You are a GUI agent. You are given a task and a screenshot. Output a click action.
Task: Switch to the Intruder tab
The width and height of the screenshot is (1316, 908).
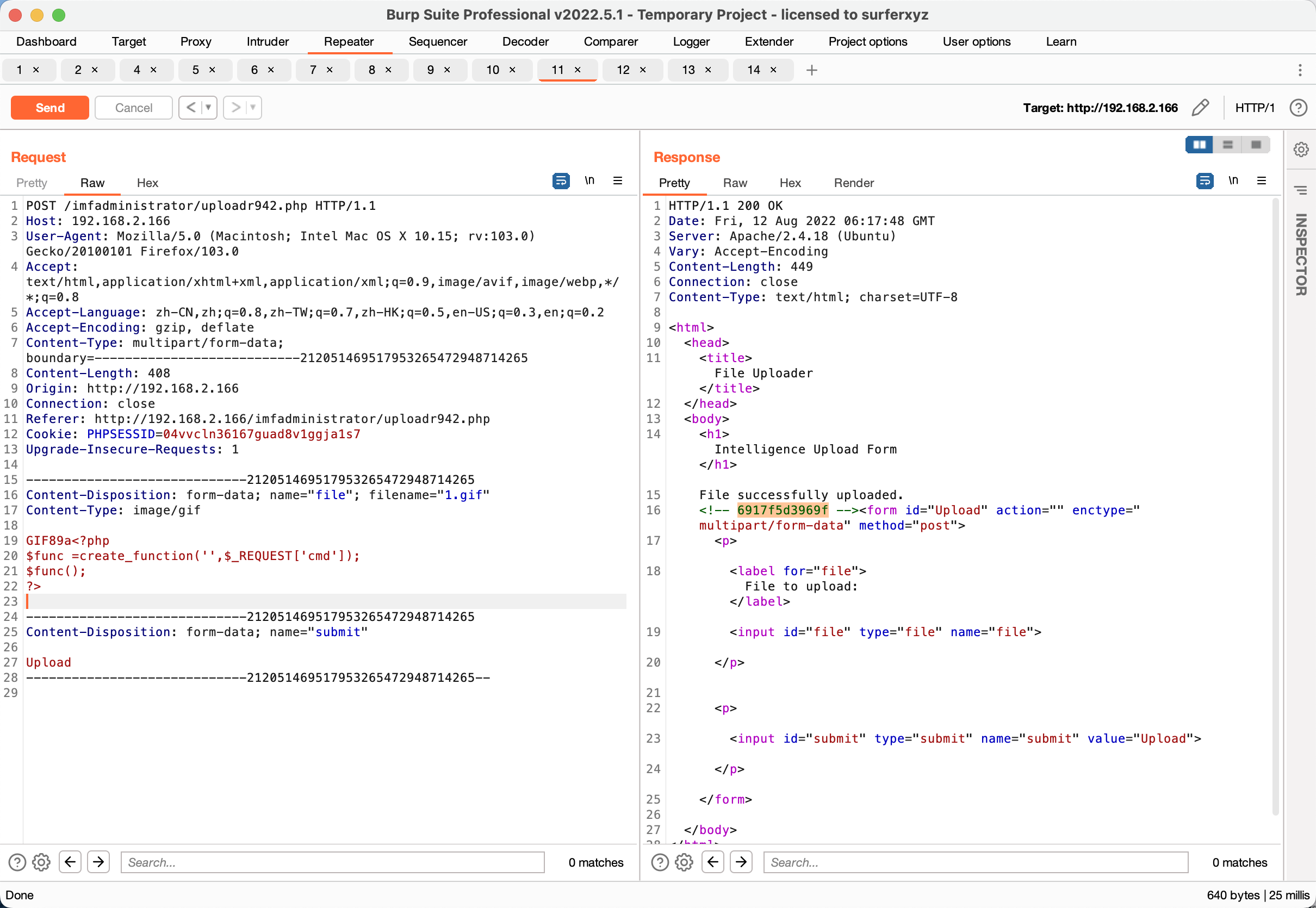(268, 41)
